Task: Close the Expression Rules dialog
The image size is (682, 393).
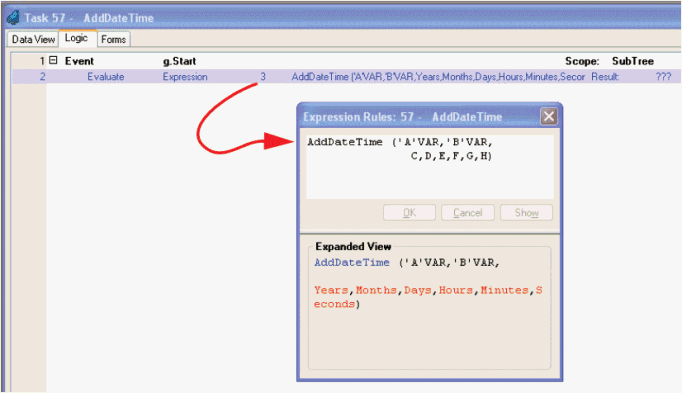Action: [548, 117]
